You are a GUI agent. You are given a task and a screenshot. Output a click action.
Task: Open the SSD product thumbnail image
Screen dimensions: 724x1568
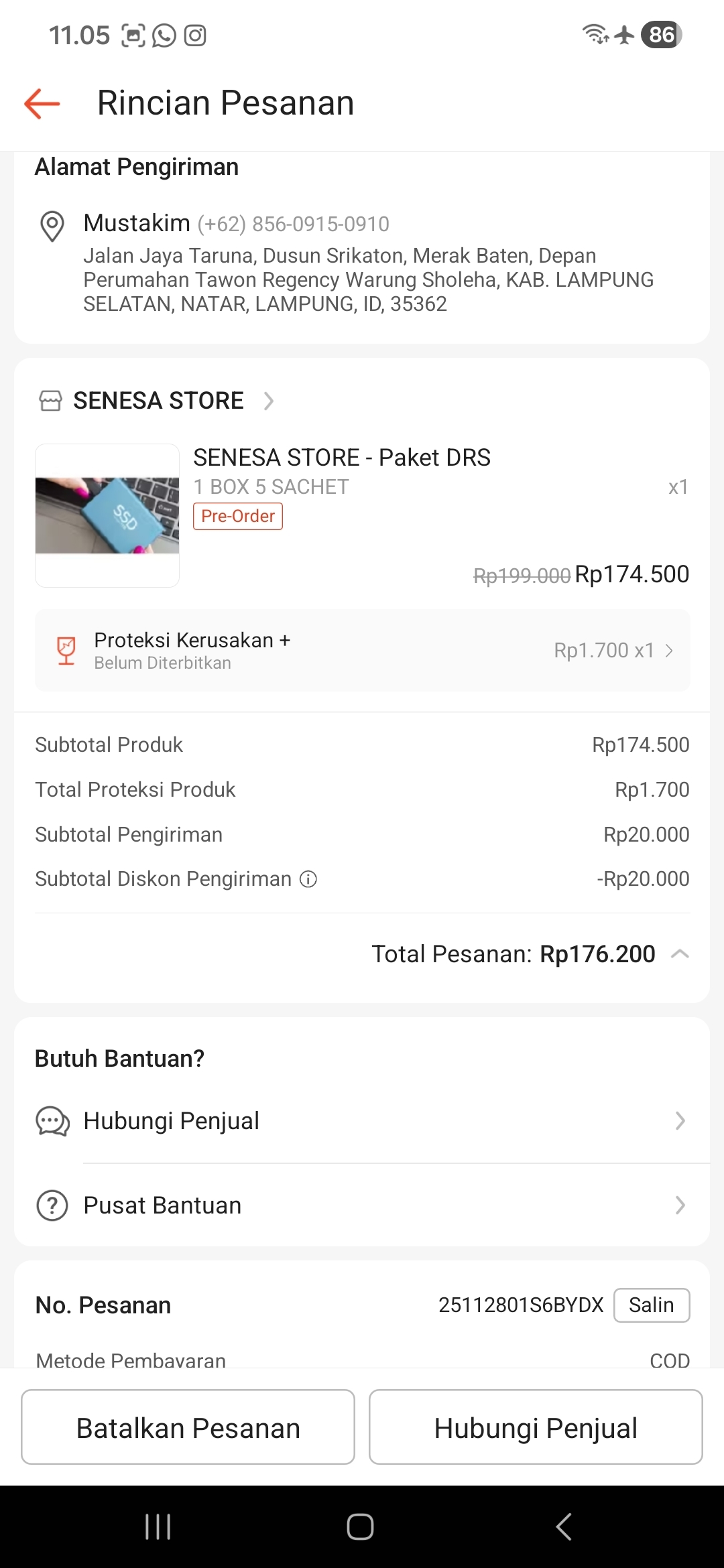click(107, 515)
